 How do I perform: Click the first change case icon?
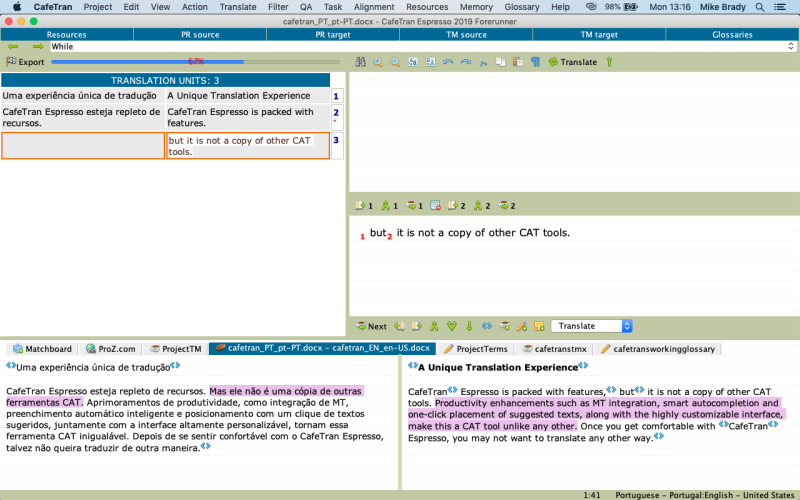(413, 62)
